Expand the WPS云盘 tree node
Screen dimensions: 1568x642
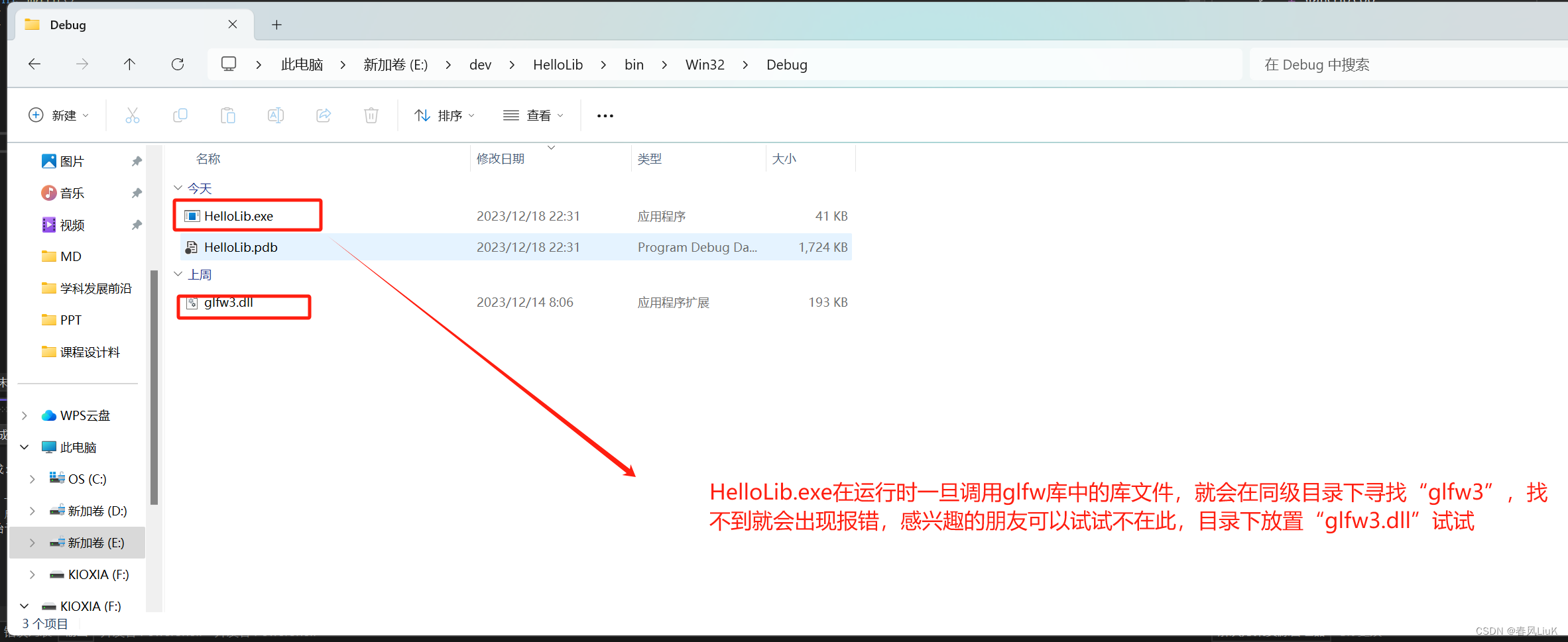coord(25,415)
